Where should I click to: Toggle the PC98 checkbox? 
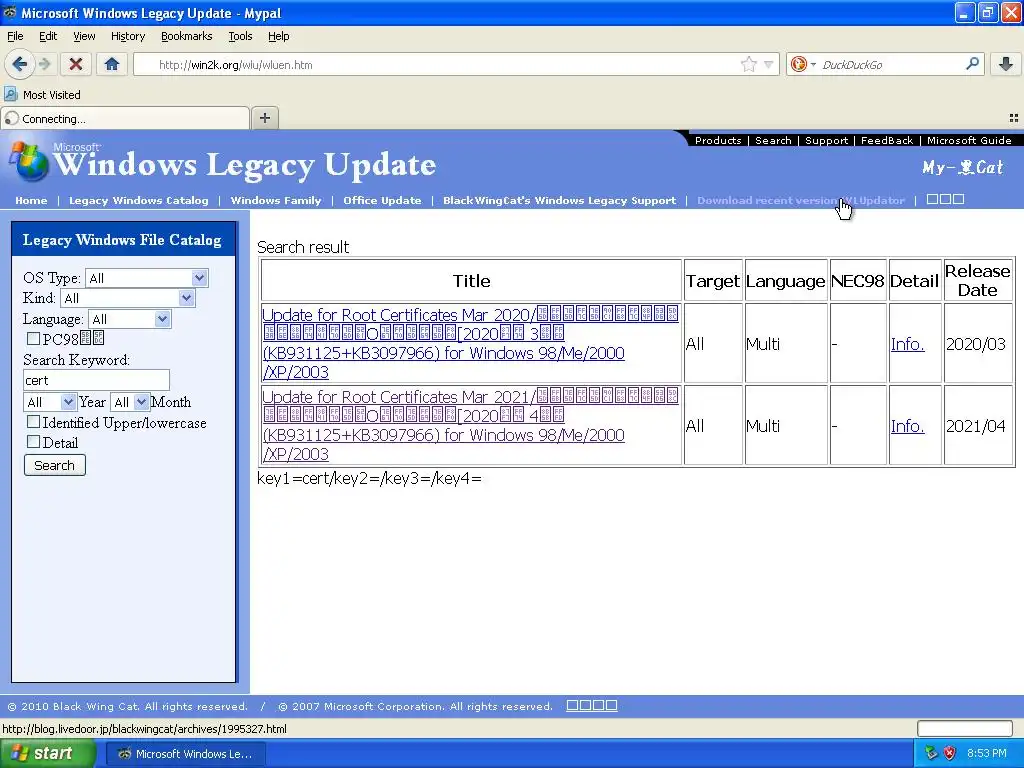tap(33, 338)
